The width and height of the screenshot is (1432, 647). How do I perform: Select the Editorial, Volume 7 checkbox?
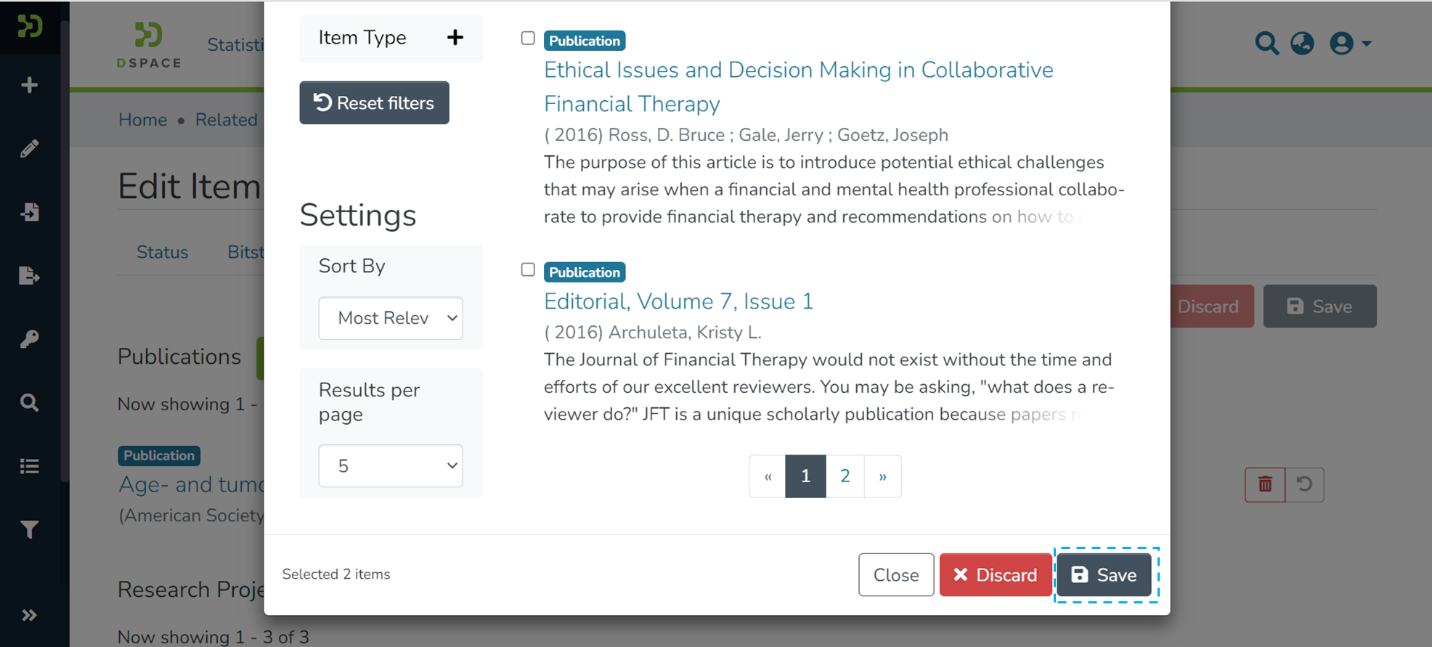pos(528,270)
